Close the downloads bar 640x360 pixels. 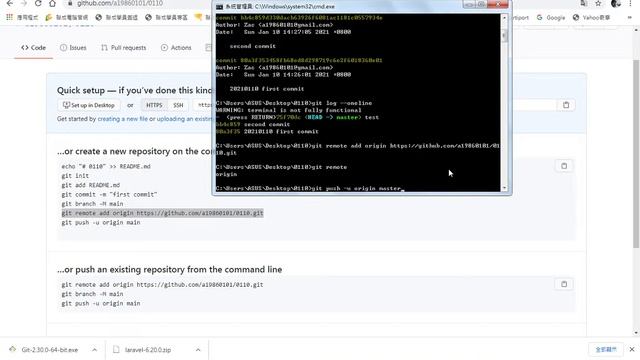pos(632,349)
